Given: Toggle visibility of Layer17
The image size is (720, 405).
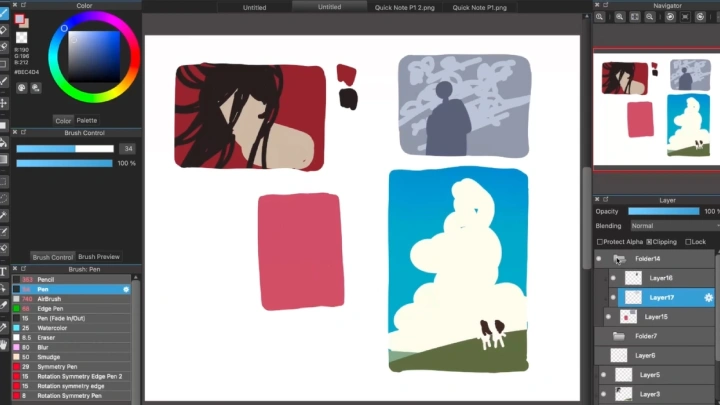Looking at the screenshot, I should click(x=613, y=298).
